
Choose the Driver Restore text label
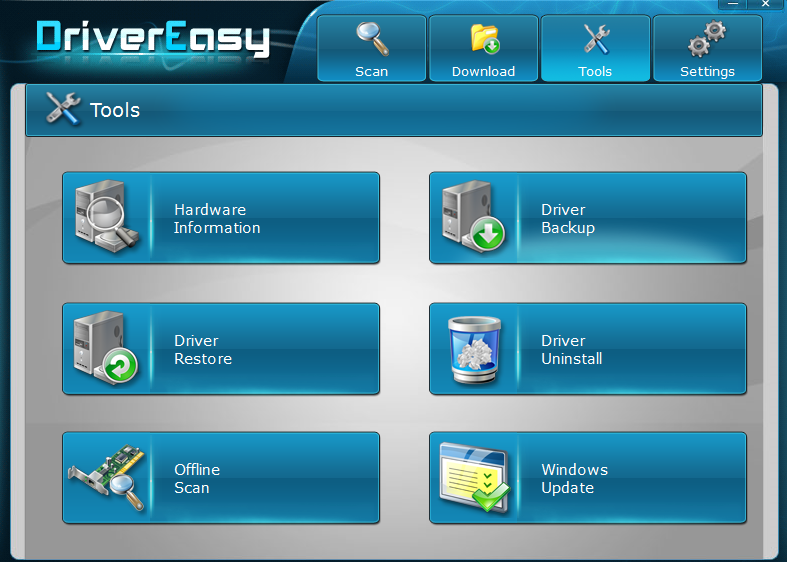pyautogui.click(x=203, y=350)
